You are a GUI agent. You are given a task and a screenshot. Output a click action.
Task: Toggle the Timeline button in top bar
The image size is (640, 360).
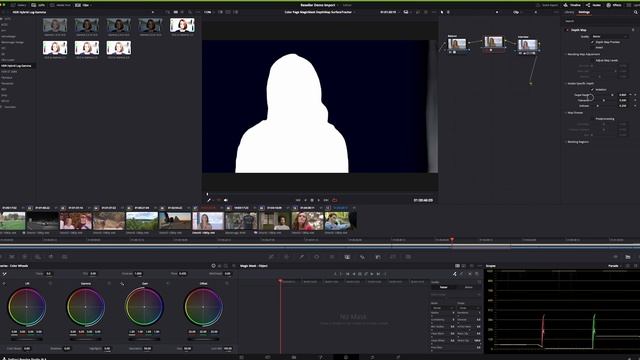[572, 5]
